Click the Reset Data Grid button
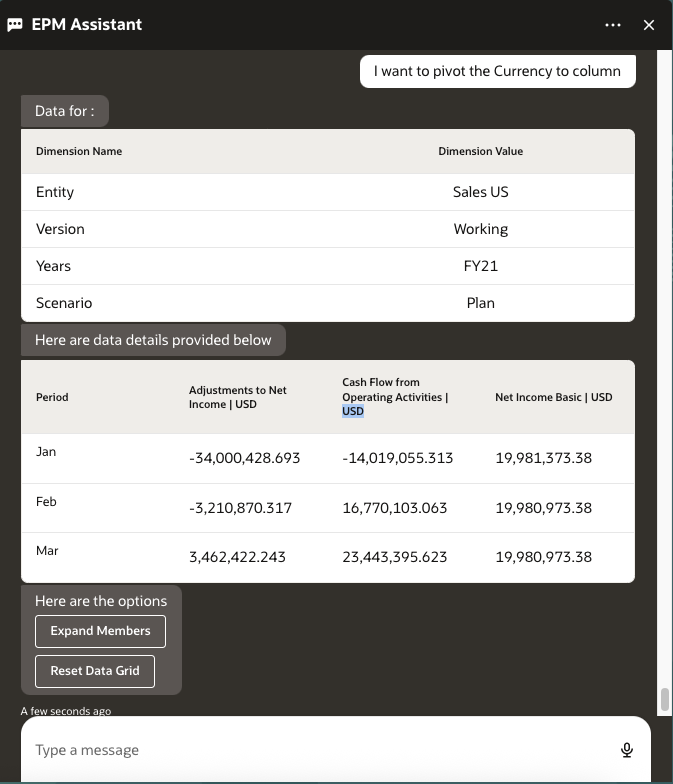The image size is (673, 784). 95,670
